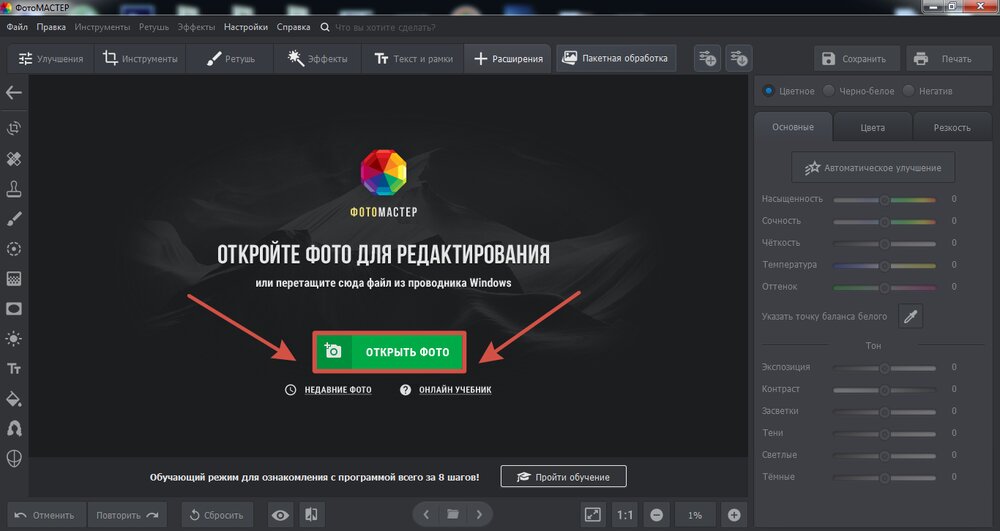Click the Чёткость slider

pyautogui.click(x=885, y=244)
